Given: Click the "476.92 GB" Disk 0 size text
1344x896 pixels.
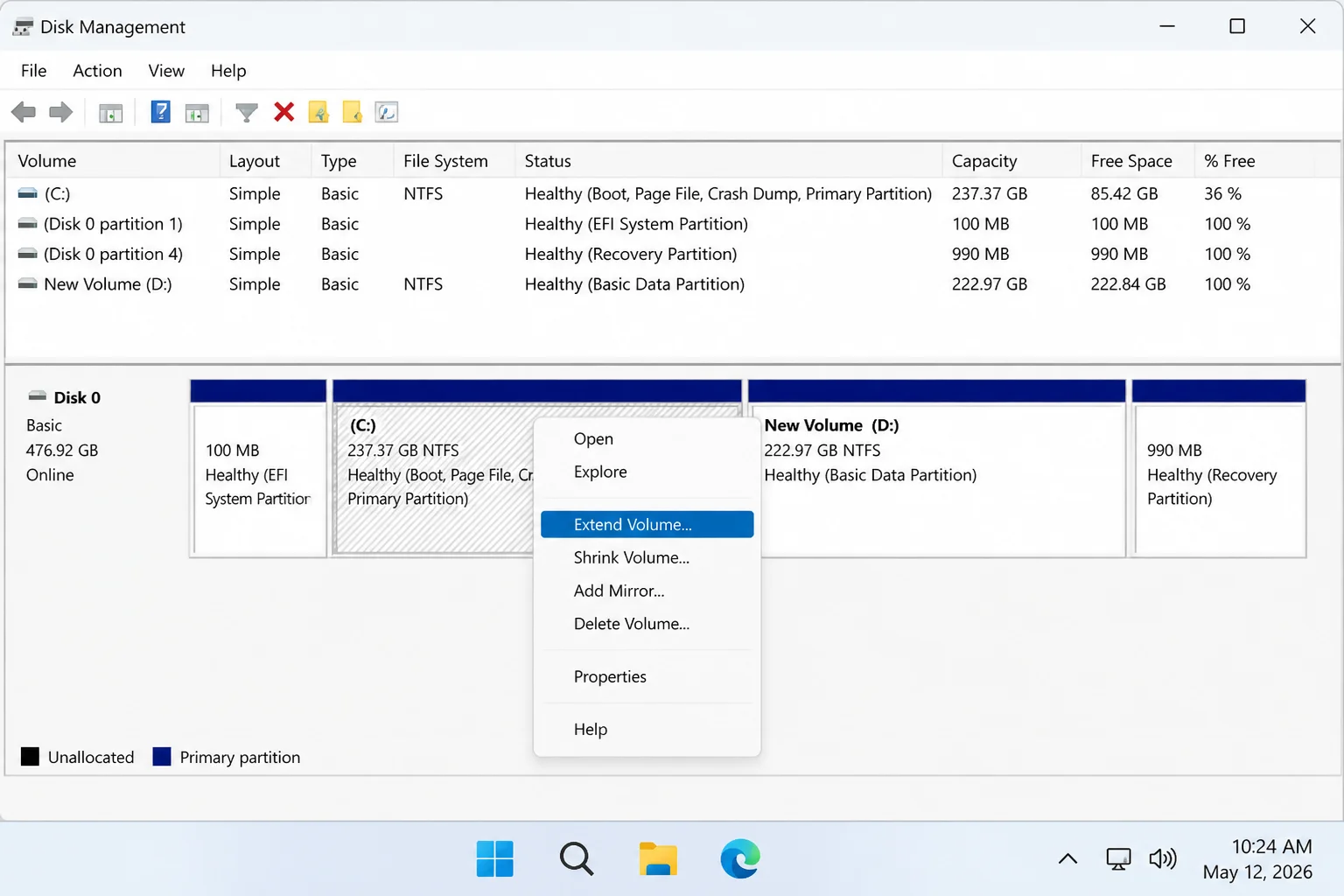Looking at the screenshot, I should pos(62,451).
